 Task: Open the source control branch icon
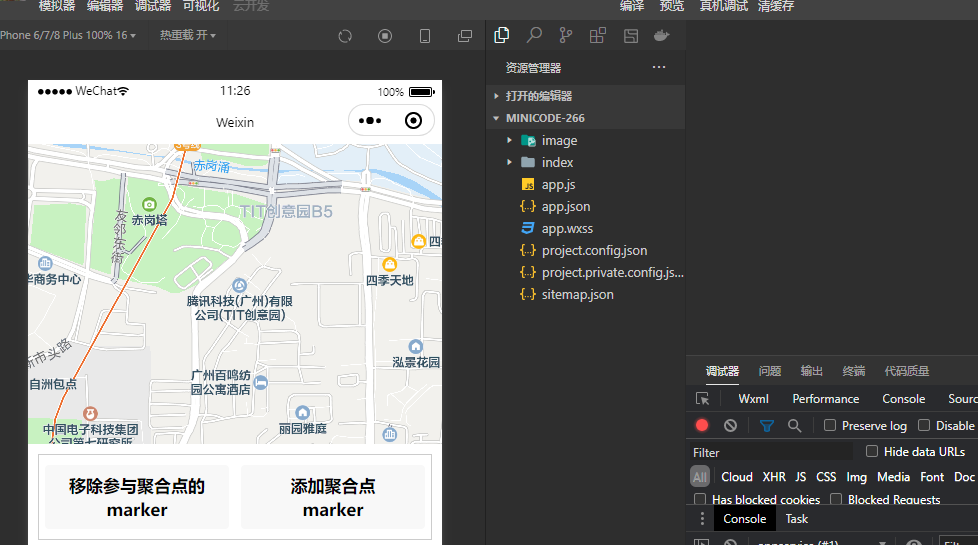pos(566,36)
